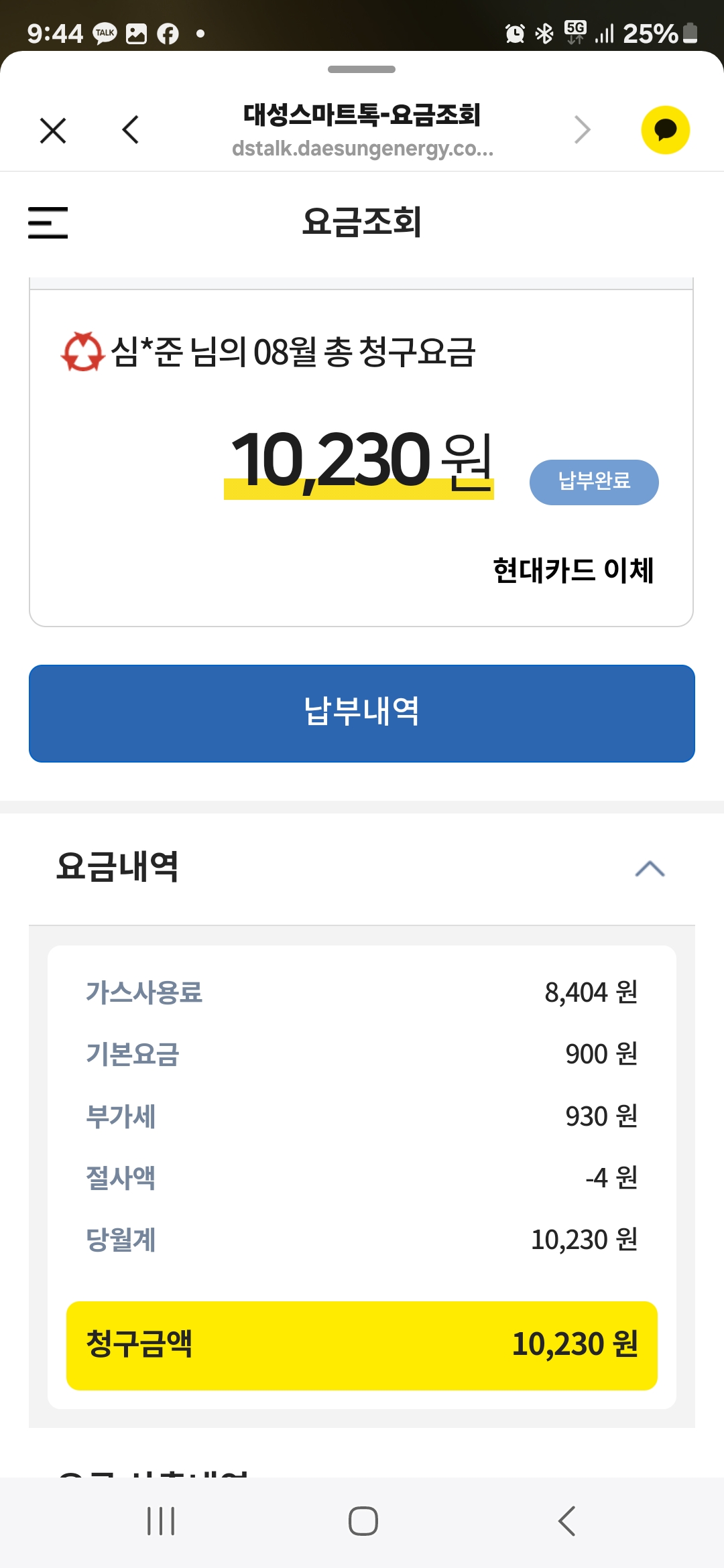The height and width of the screenshot is (1568, 724).
Task: Tap the 납부완료 status badge
Action: [594, 482]
